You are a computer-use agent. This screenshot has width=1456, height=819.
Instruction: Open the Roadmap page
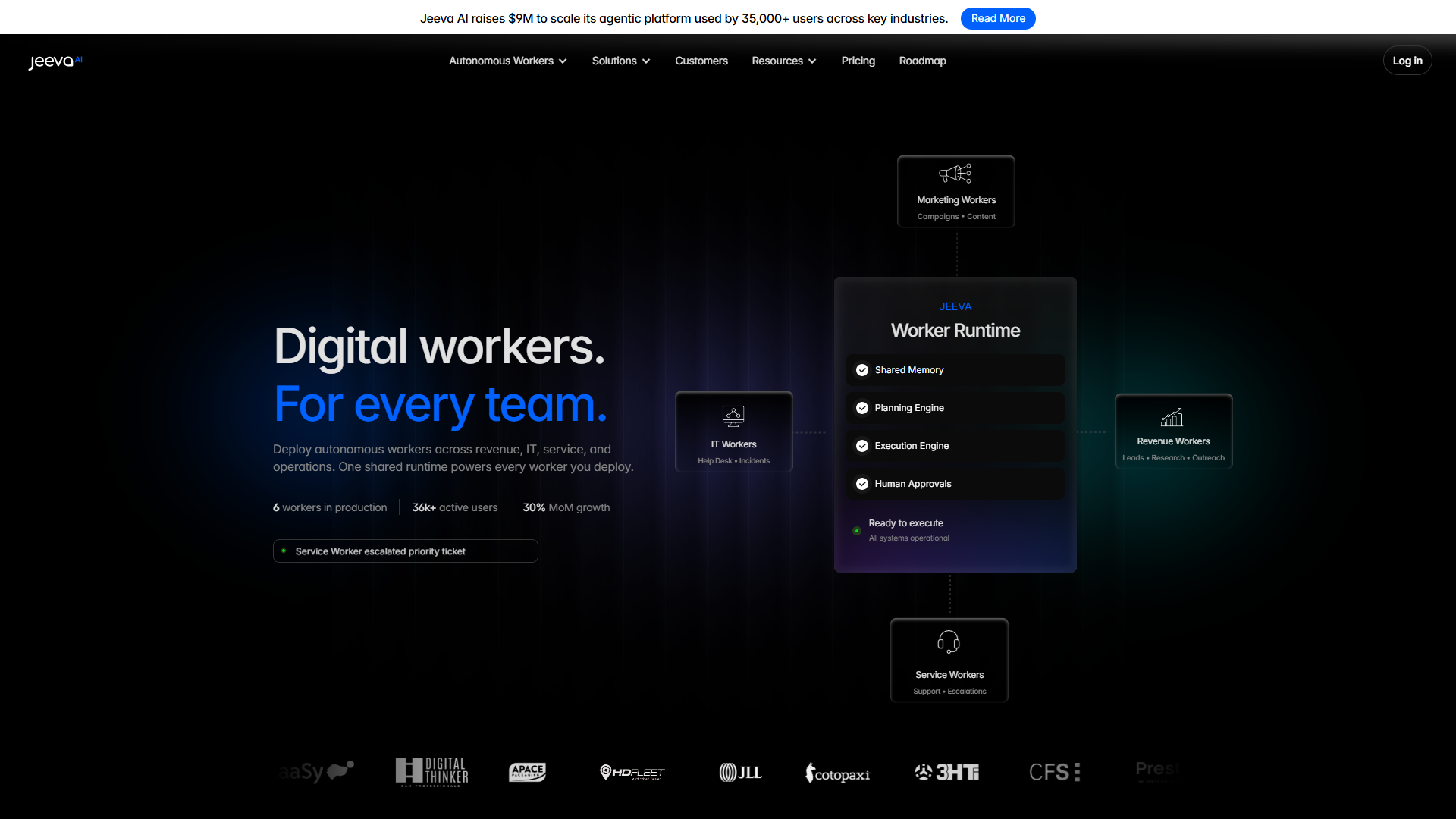[922, 61]
